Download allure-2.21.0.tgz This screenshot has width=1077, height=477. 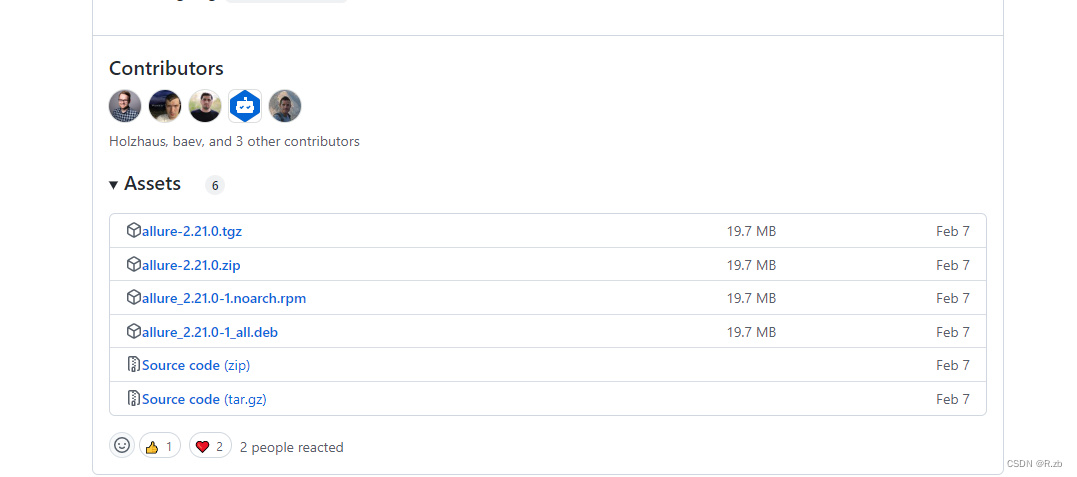click(x=192, y=232)
